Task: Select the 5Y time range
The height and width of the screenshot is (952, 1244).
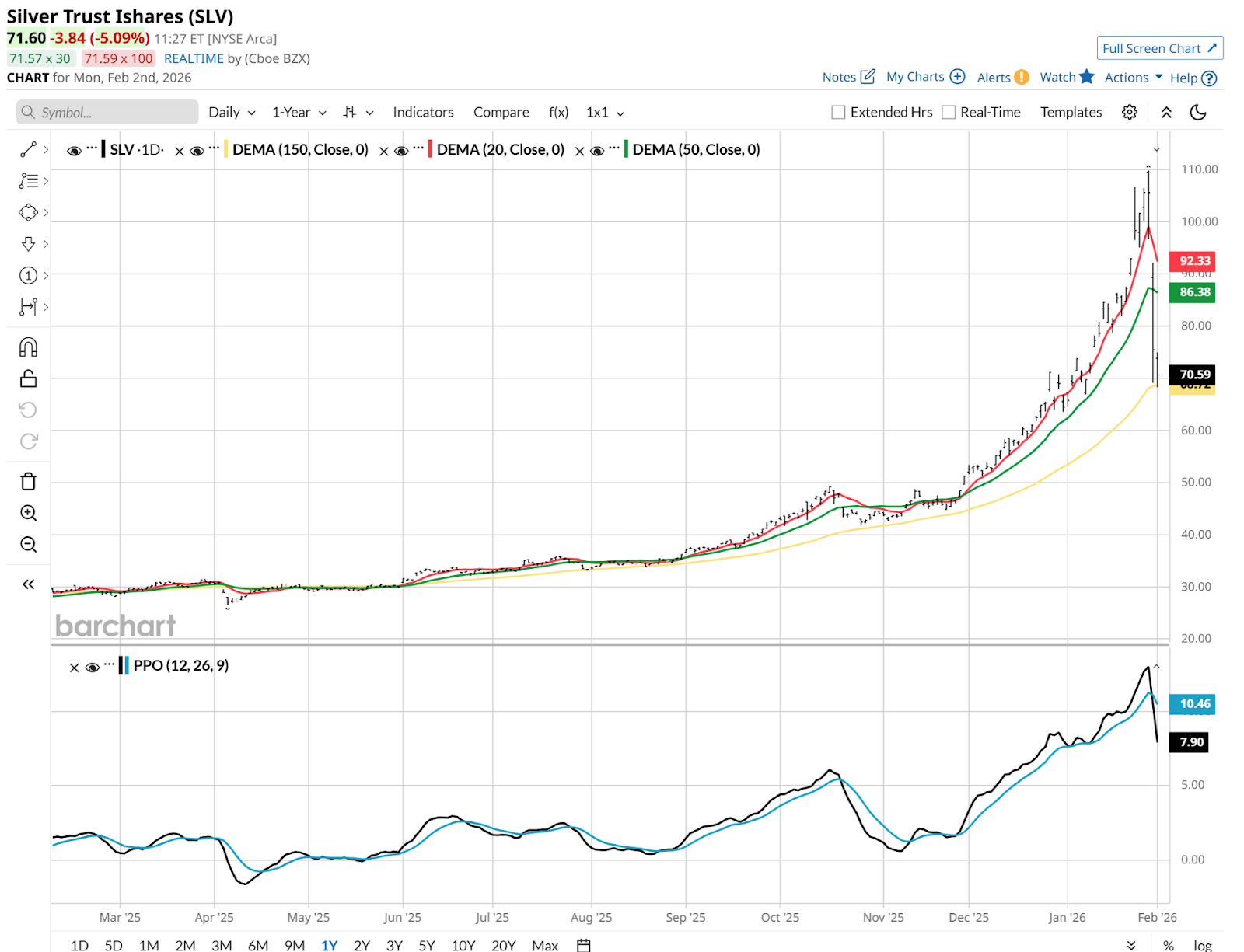Action: 427,945
